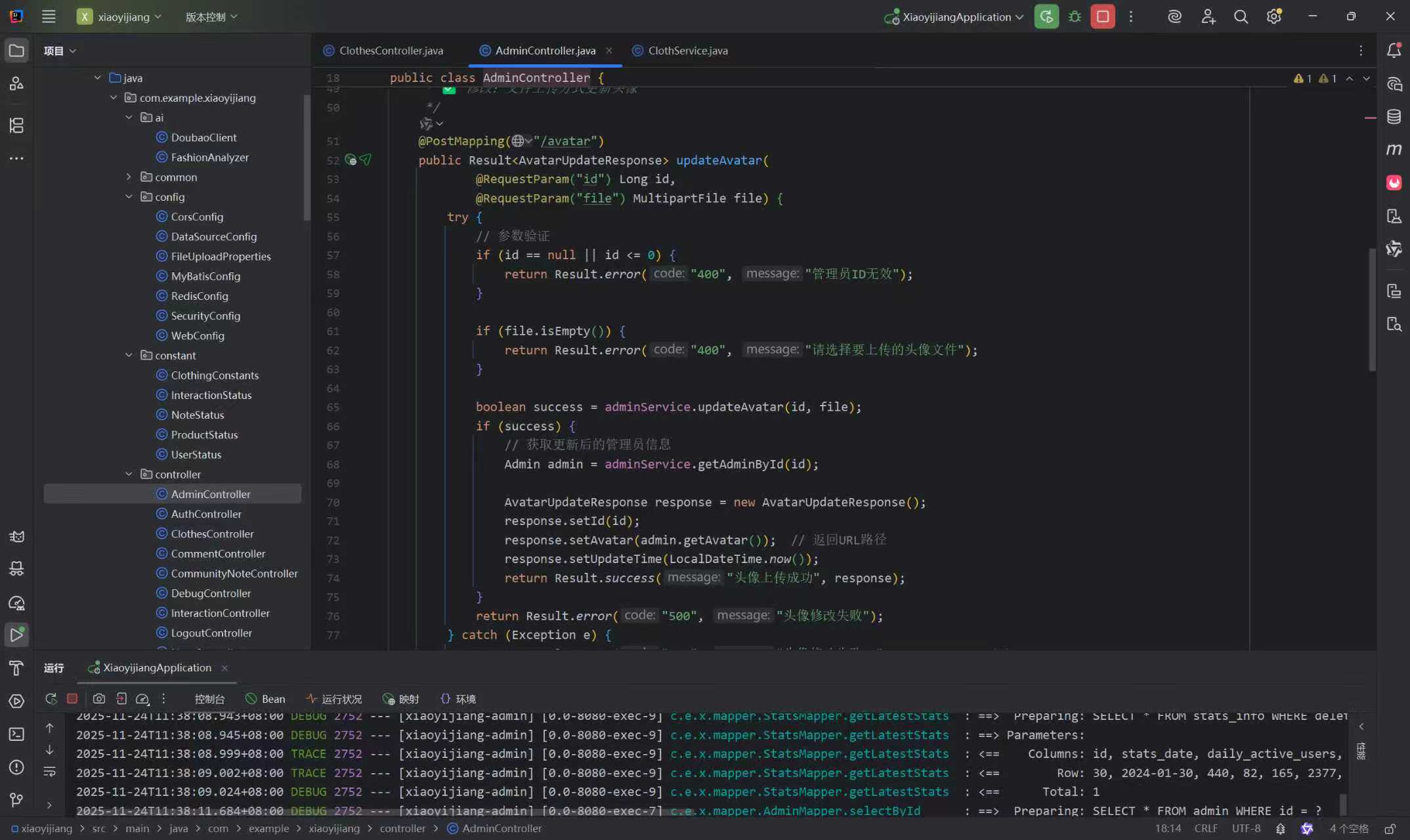Open the Terminal tool window

click(16, 734)
